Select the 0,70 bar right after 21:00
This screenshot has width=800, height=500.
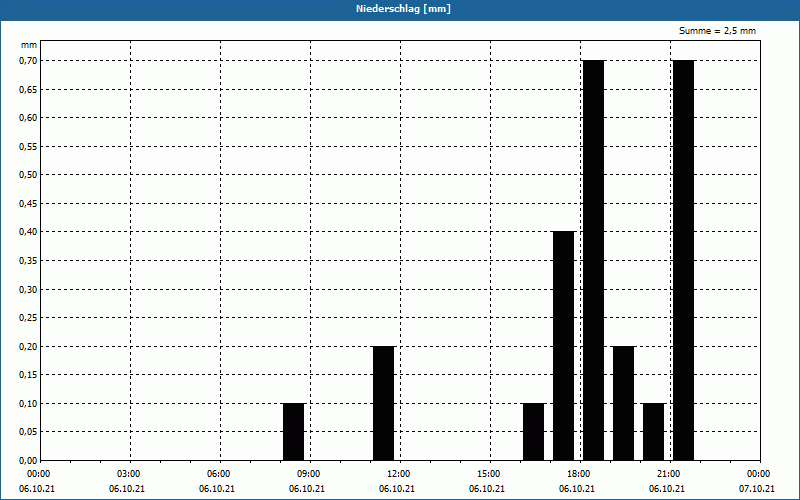click(684, 260)
